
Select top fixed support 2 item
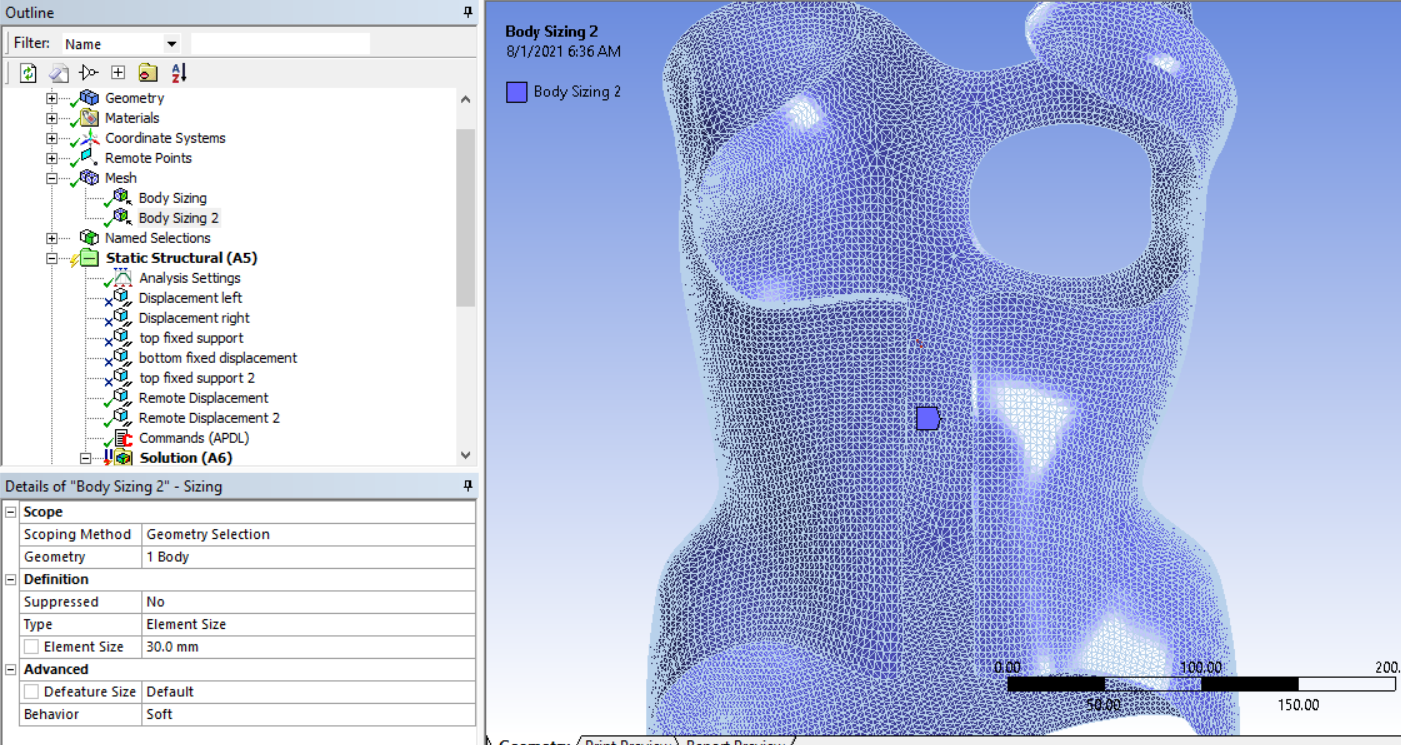click(x=197, y=378)
